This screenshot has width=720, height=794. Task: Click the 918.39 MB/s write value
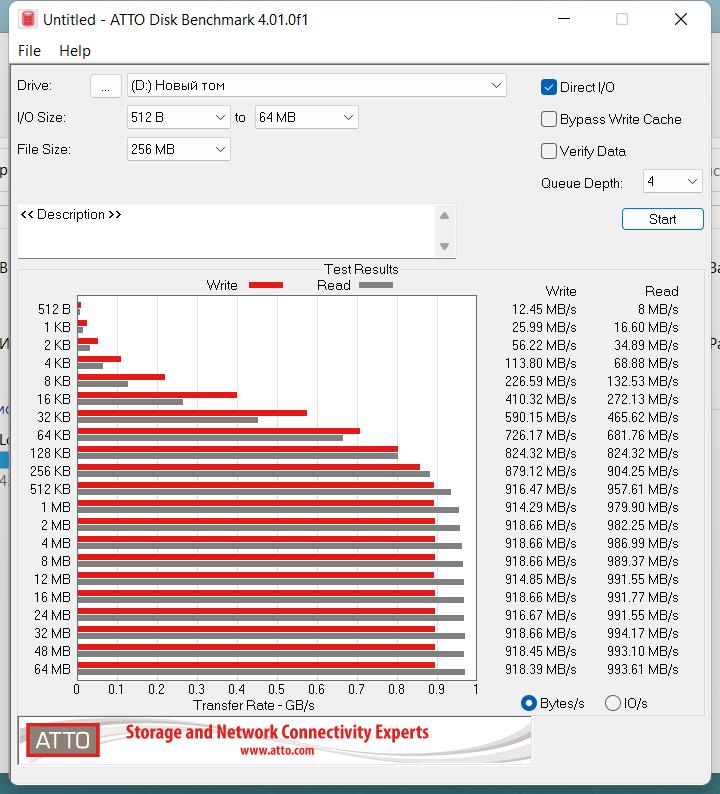(x=541, y=669)
